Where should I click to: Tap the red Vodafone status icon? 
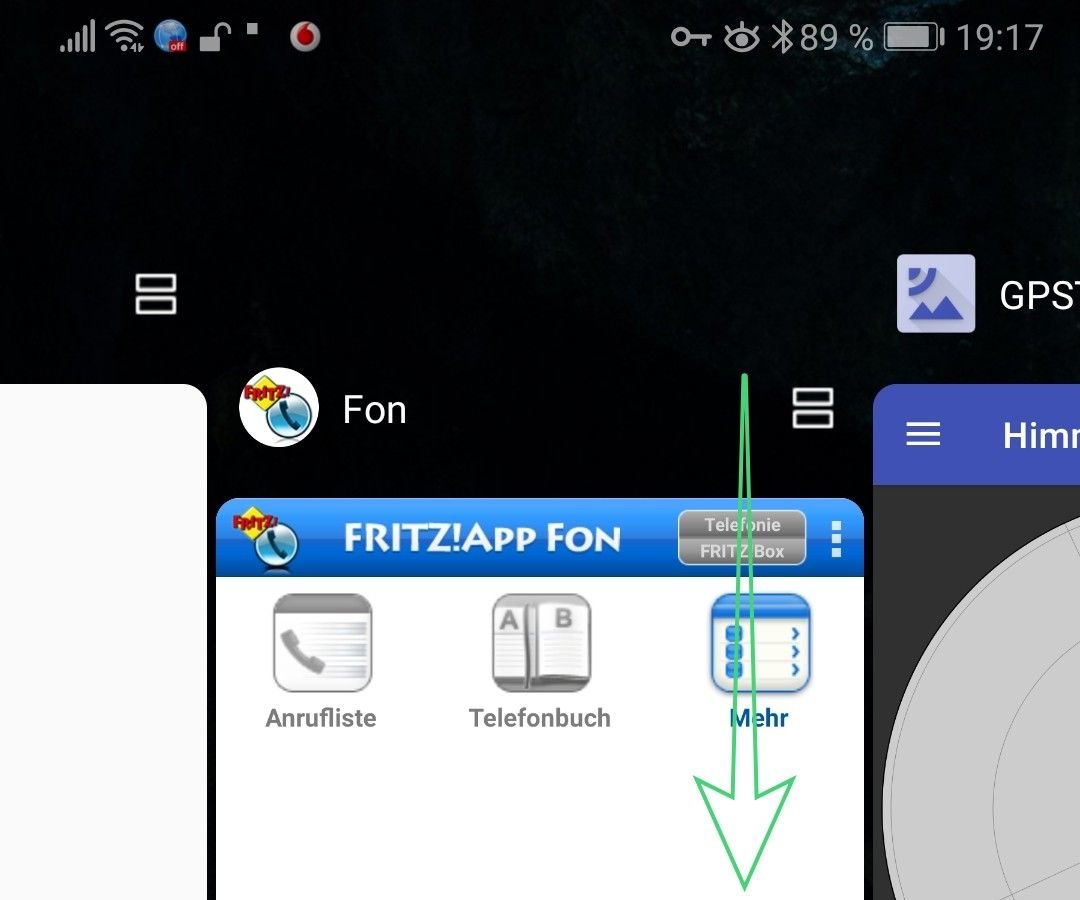(x=305, y=36)
